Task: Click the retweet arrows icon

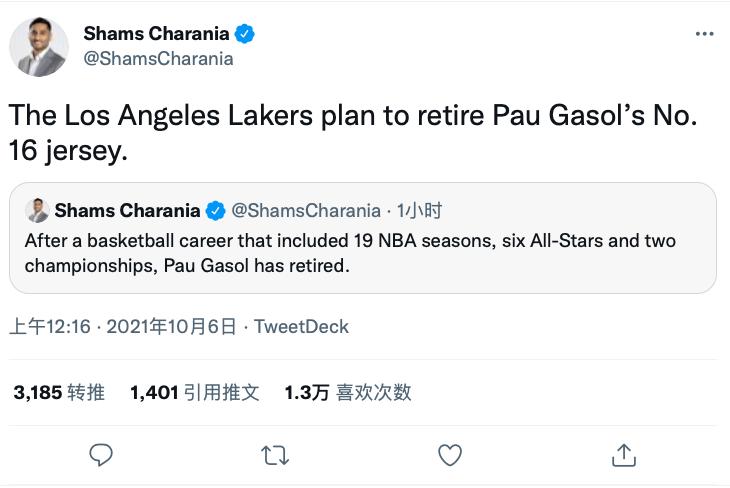Action: point(275,455)
